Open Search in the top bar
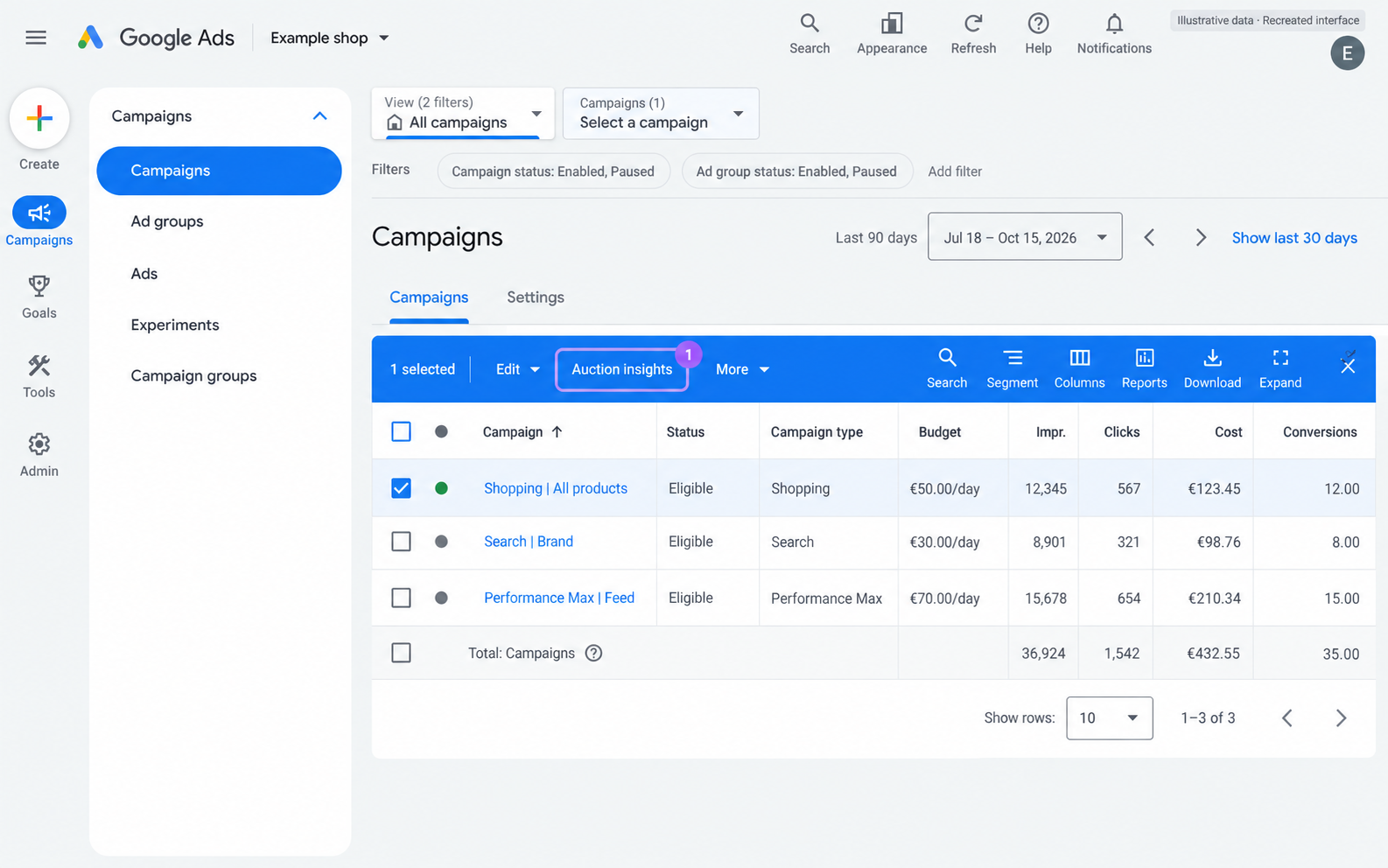 click(x=810, y=34)
